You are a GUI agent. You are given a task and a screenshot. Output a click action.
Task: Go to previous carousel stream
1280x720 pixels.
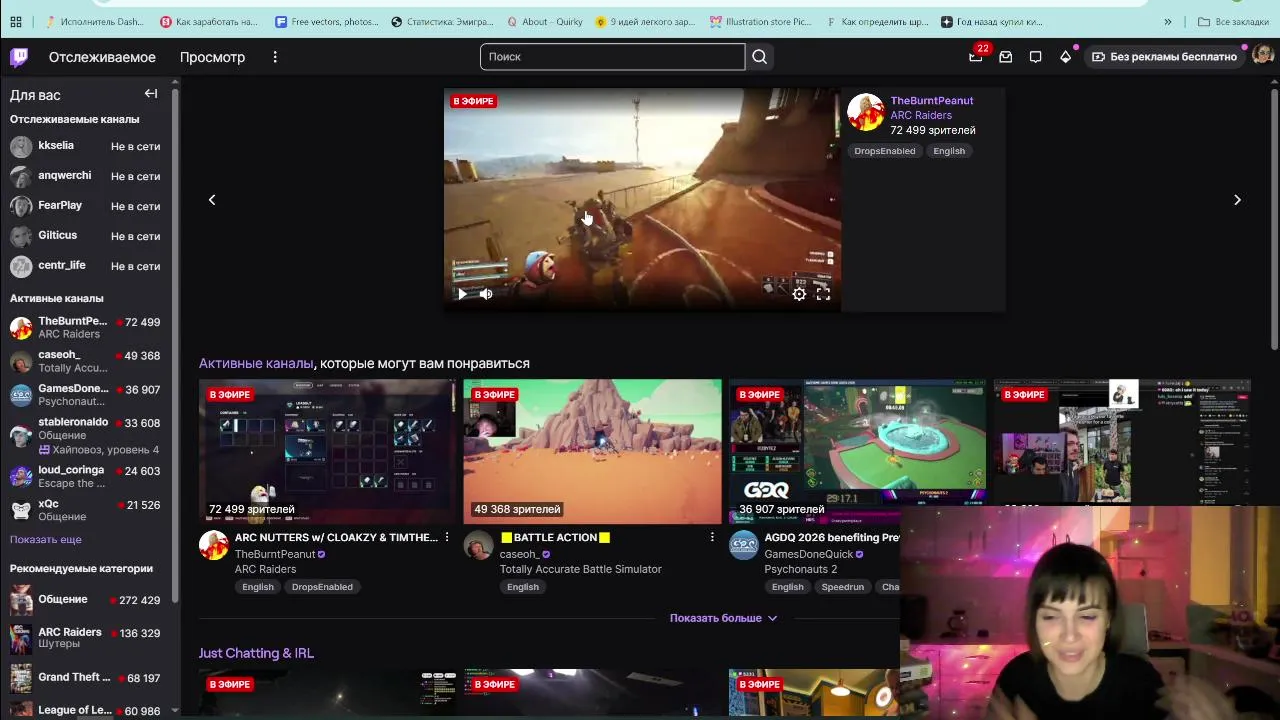[212, 200]
